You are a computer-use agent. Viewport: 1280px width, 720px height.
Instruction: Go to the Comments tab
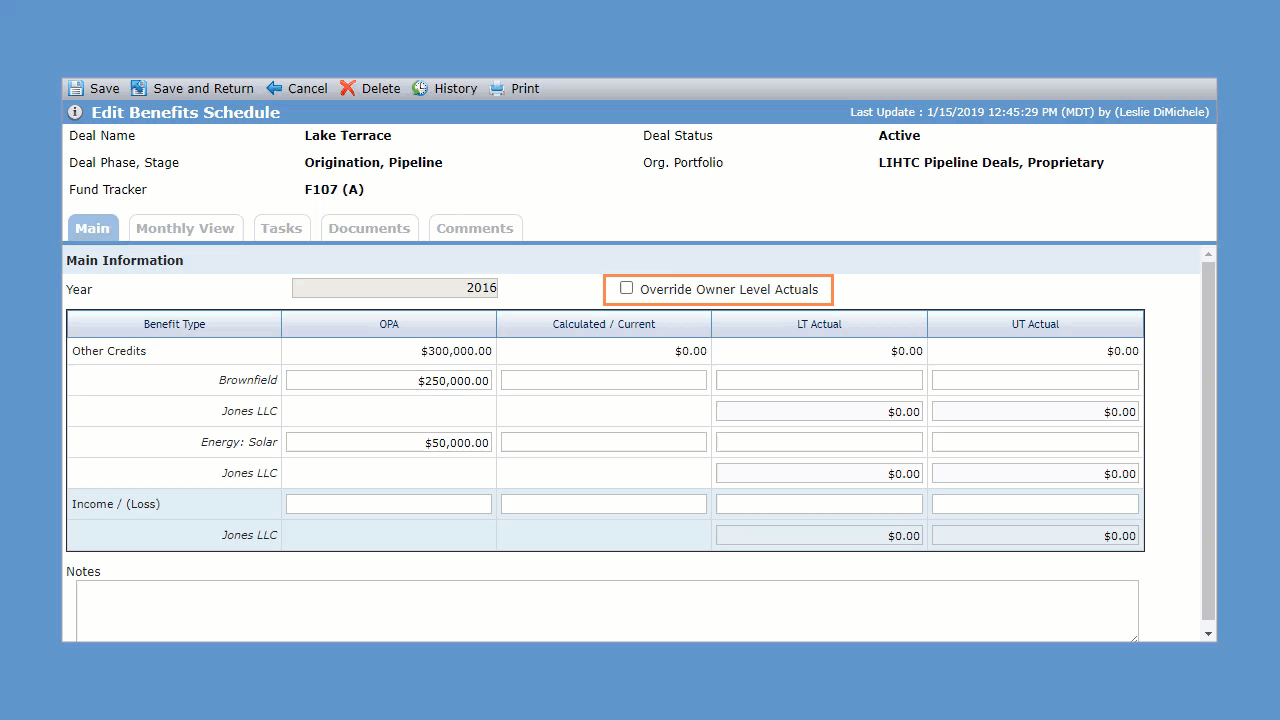click(x=475, y=228)
